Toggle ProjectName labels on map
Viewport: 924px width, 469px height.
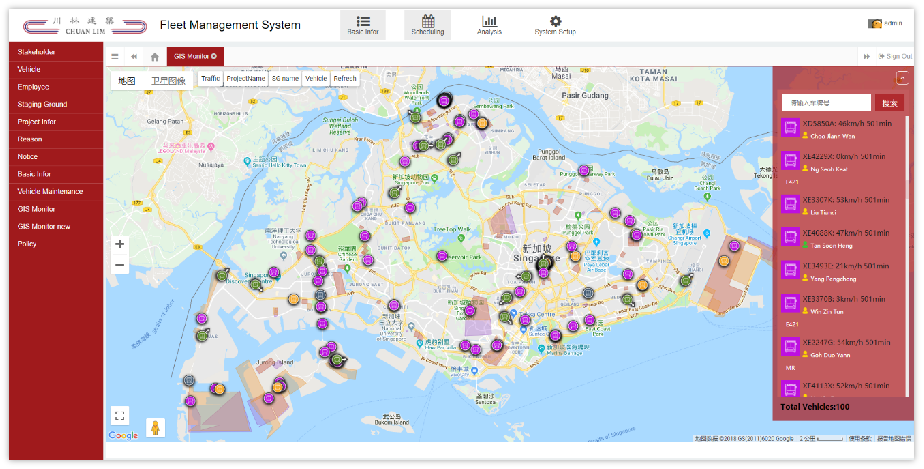(246, 78)
